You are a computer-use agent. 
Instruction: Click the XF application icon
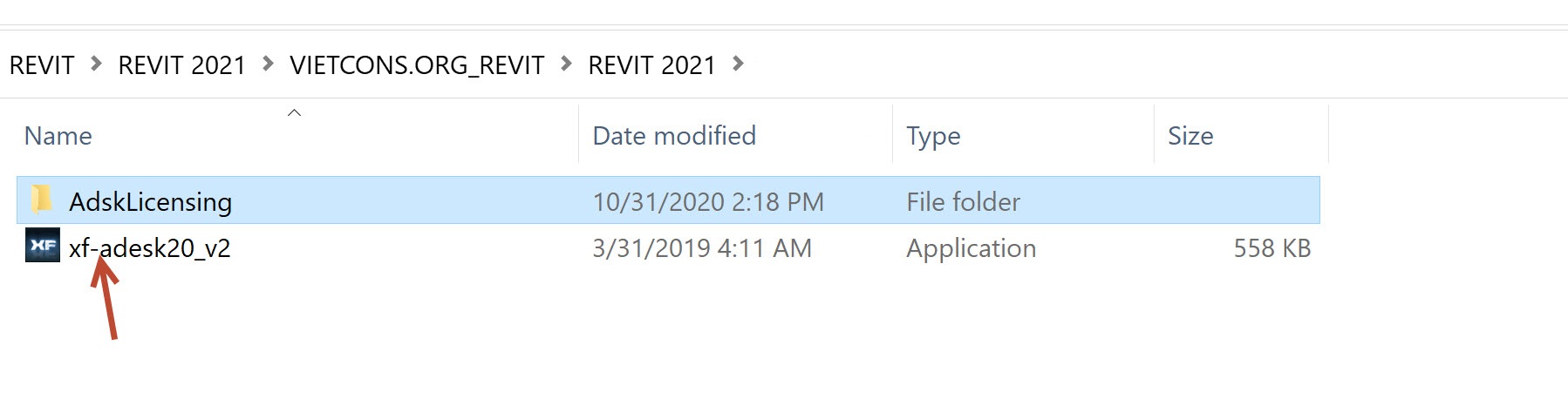click(x=42, y=247)
